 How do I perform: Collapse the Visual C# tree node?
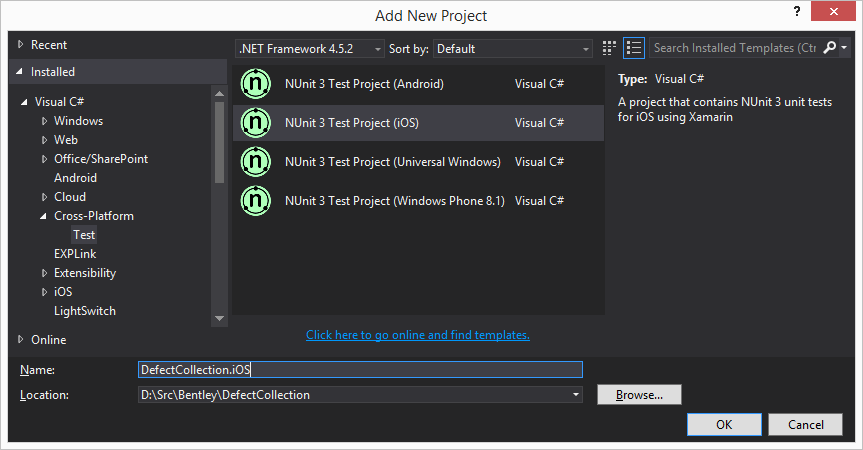pos(24,102)
